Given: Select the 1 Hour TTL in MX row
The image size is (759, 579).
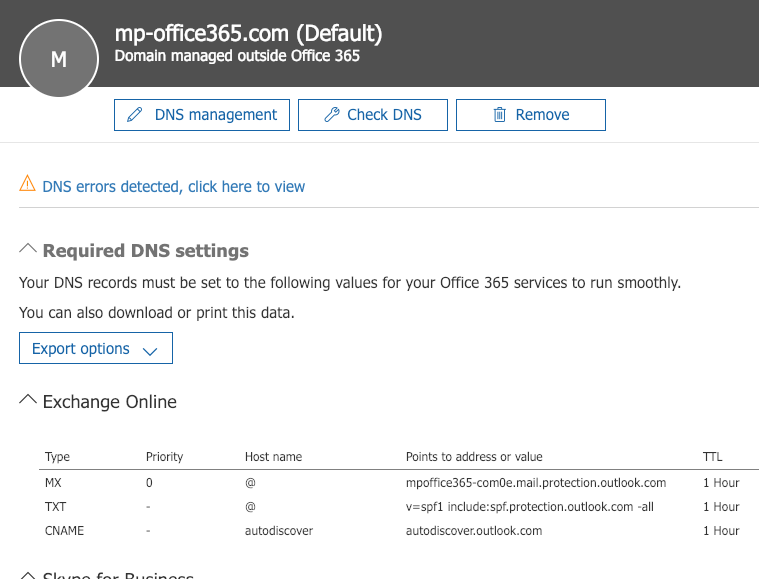Looking at the screenshot, I should 721,483.
